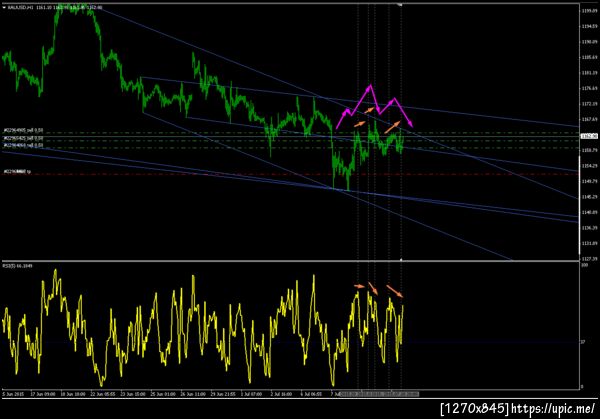Click the '29 Jun 21:55' time axis label

(x=223, y=394)
